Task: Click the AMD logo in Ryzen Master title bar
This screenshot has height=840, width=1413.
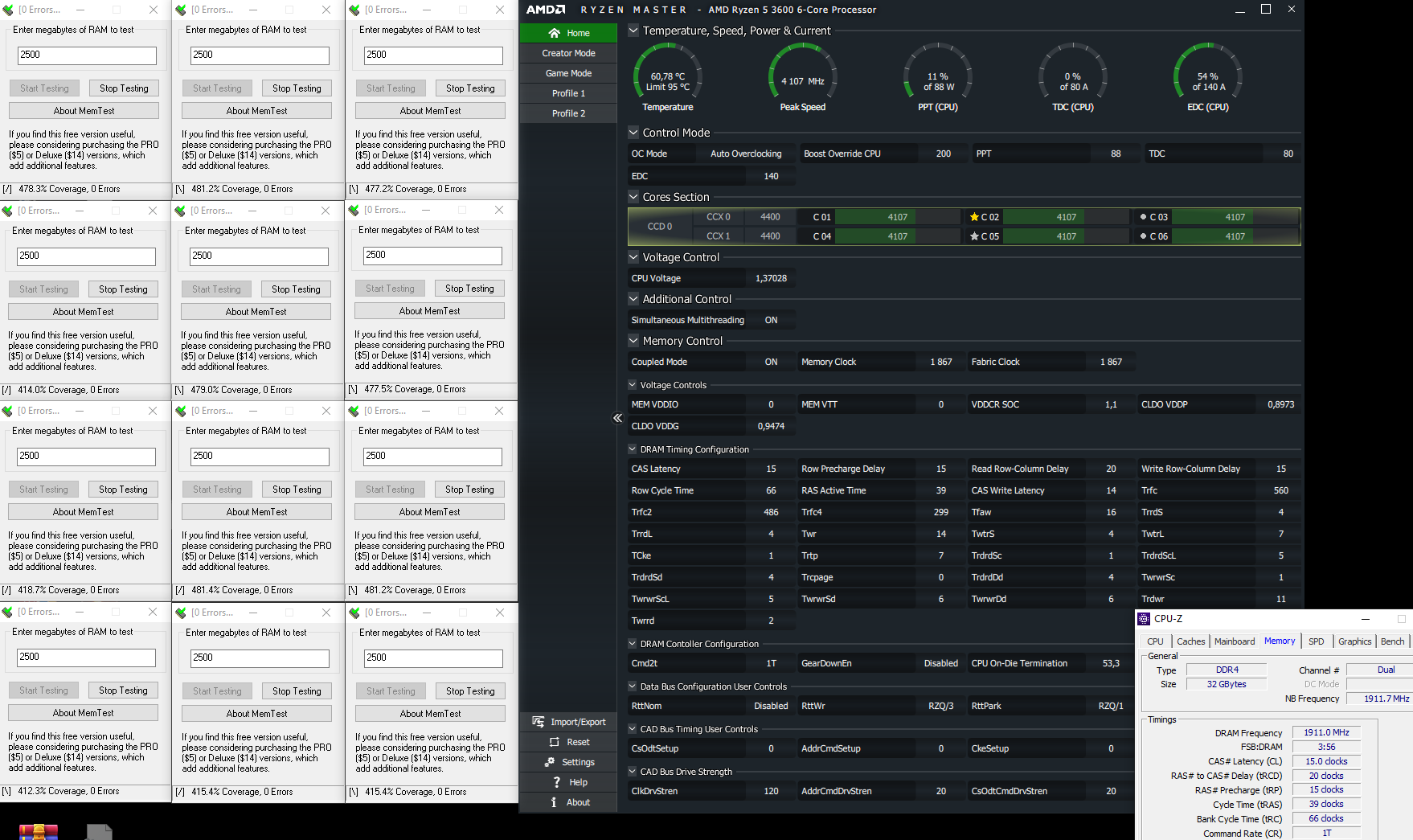Action: [546, 10]
